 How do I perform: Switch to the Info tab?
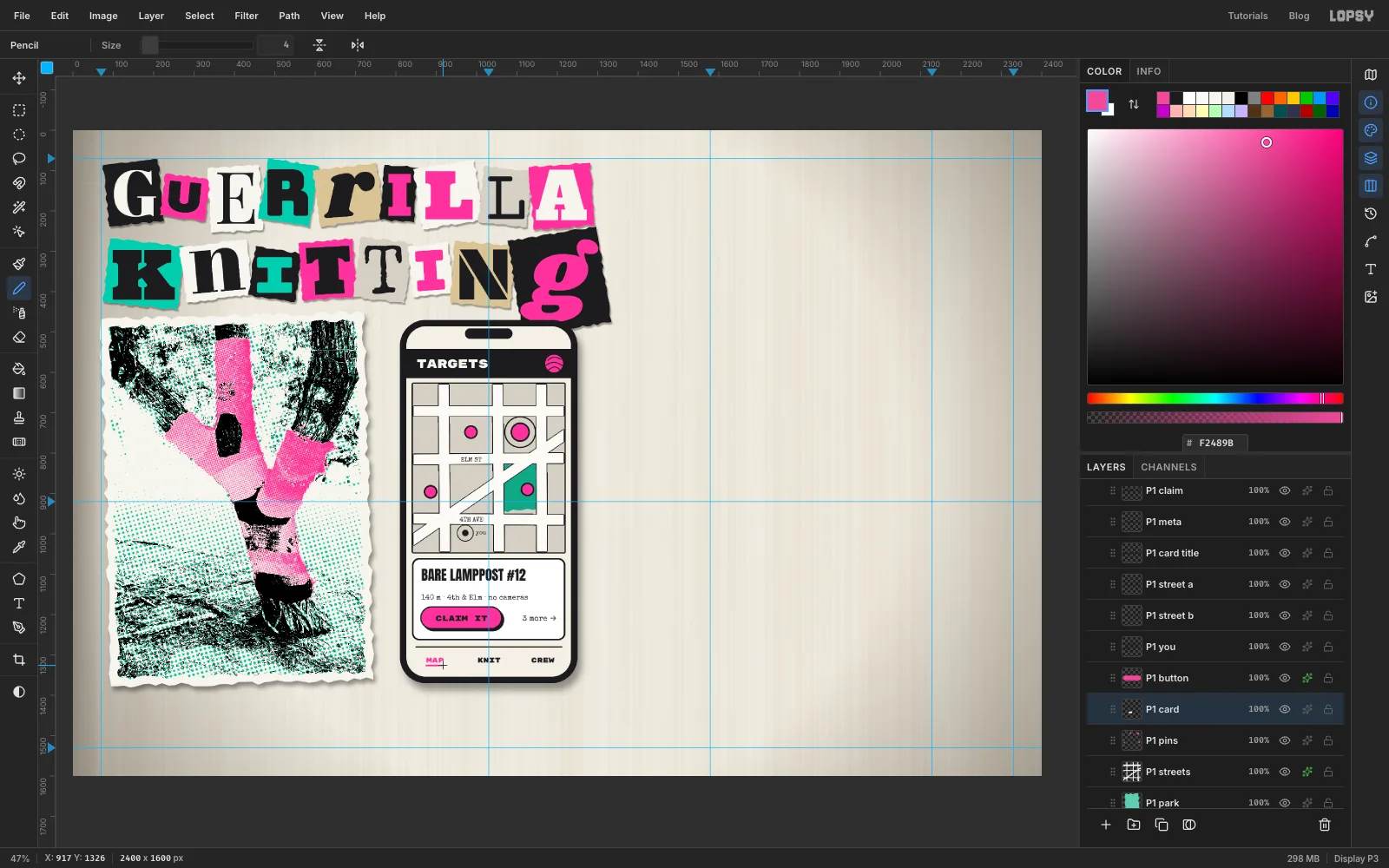[1149, 71]
